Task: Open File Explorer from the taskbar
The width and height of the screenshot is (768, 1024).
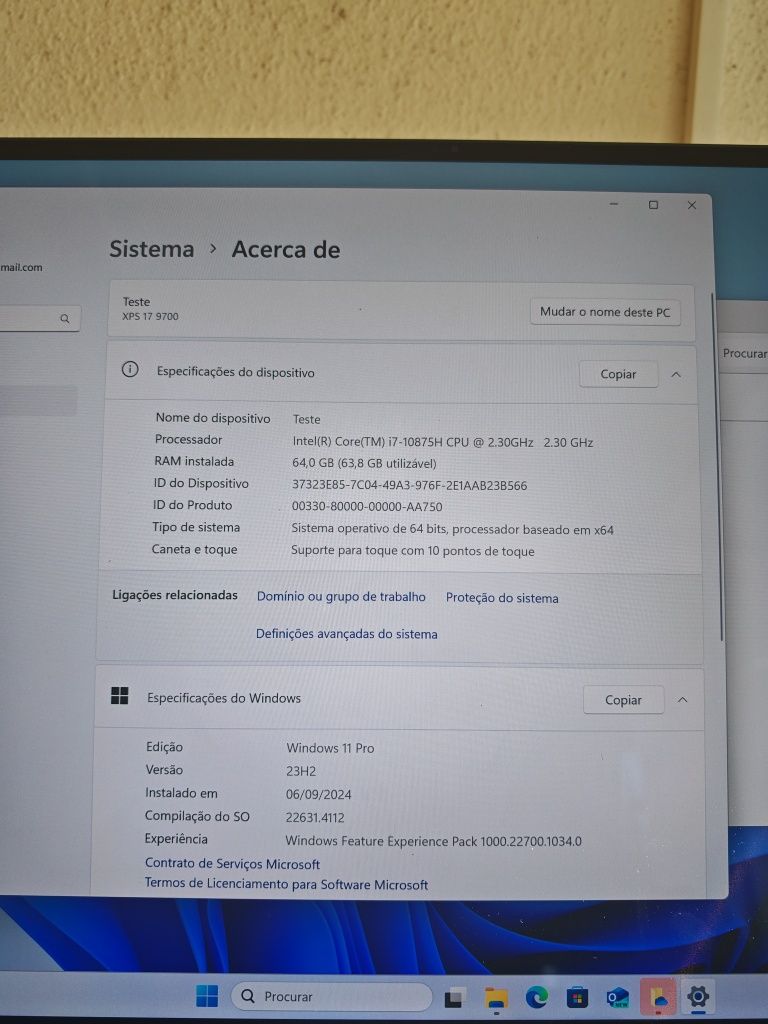Action: coord(496,998)
